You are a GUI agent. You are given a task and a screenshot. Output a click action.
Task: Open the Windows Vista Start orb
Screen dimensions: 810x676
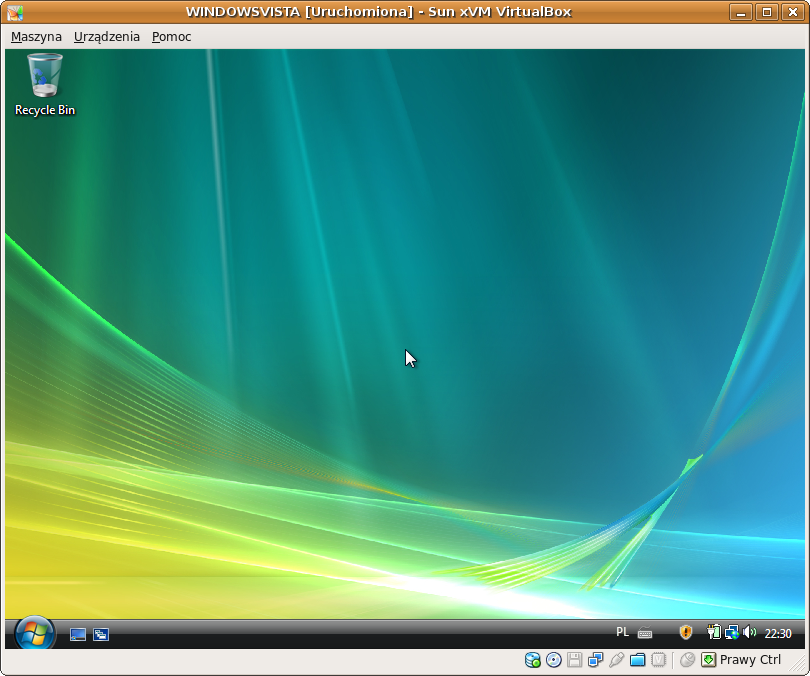click(35, 632)
